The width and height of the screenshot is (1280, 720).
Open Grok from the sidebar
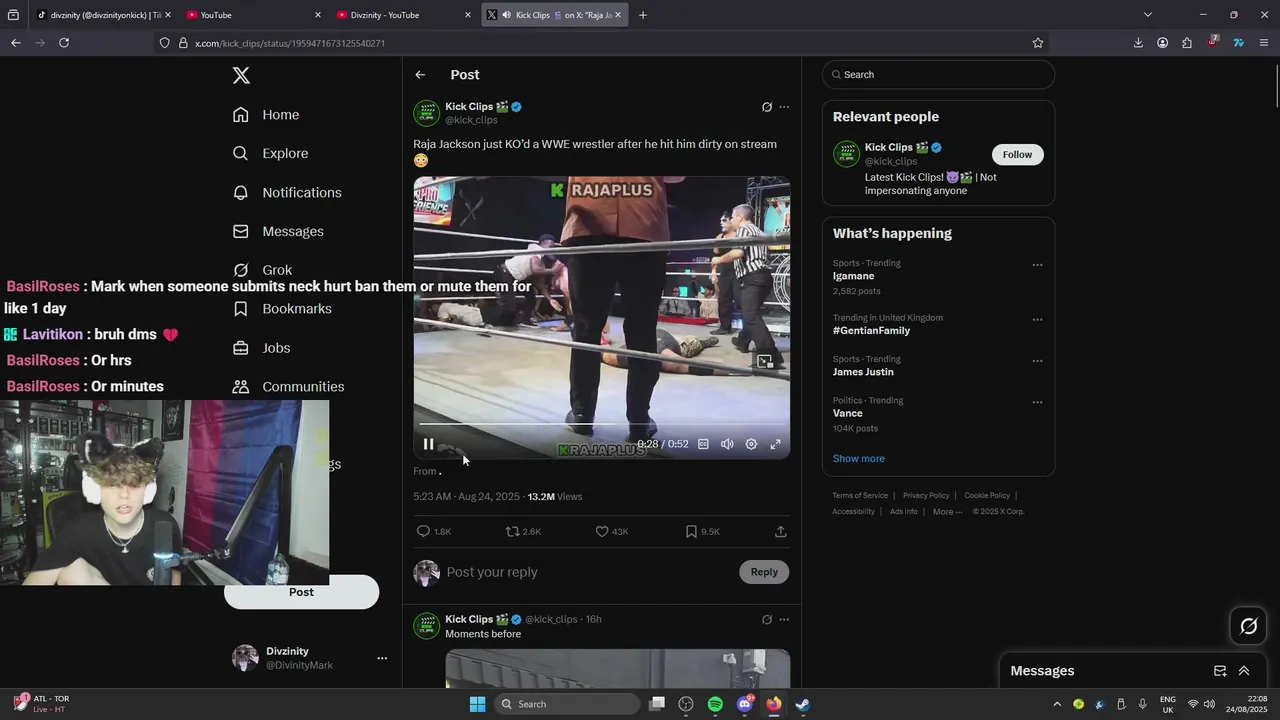tap(262, 270)
